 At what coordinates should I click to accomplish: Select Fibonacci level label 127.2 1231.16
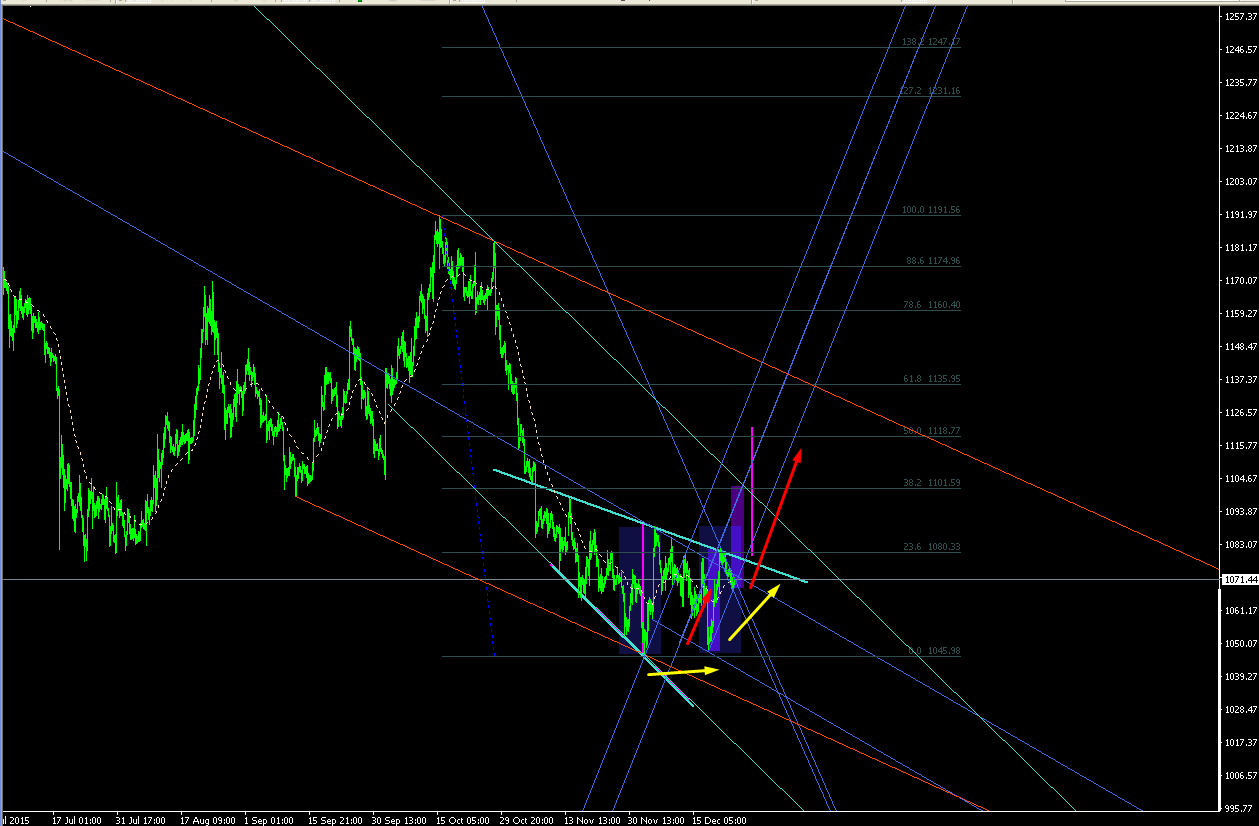(929, 91)
